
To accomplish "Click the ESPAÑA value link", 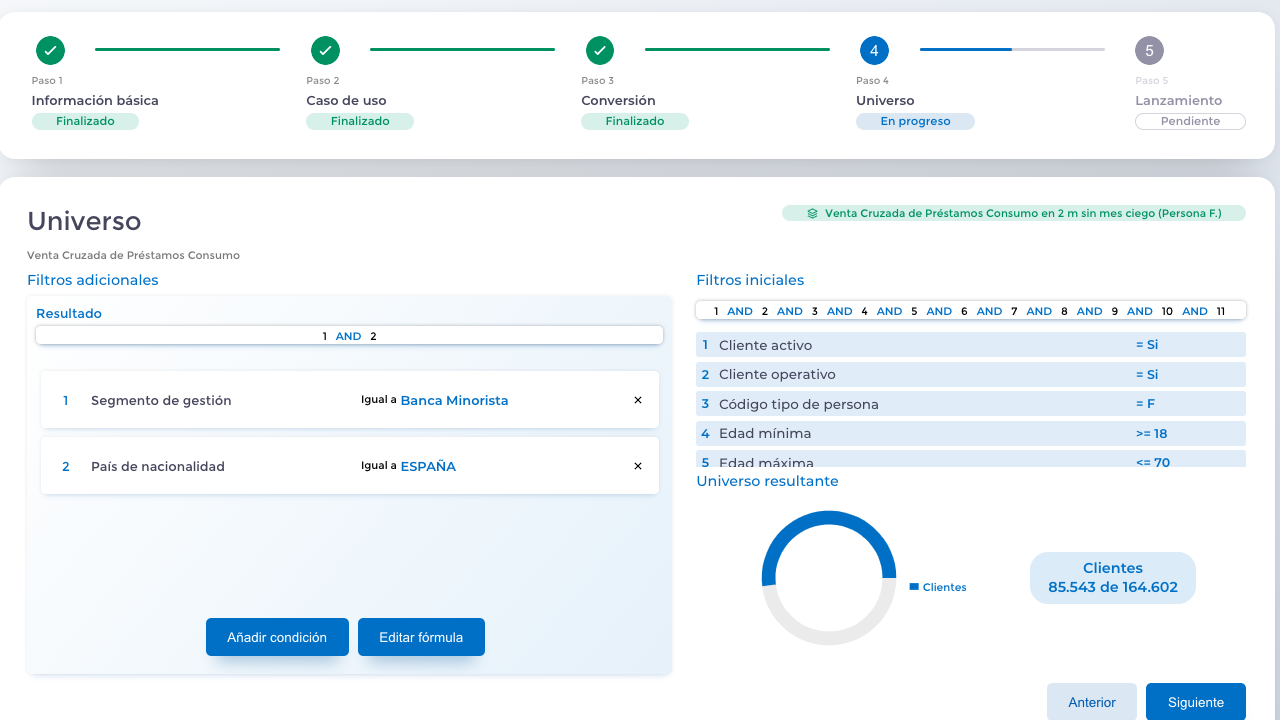I will click(428, 466).
